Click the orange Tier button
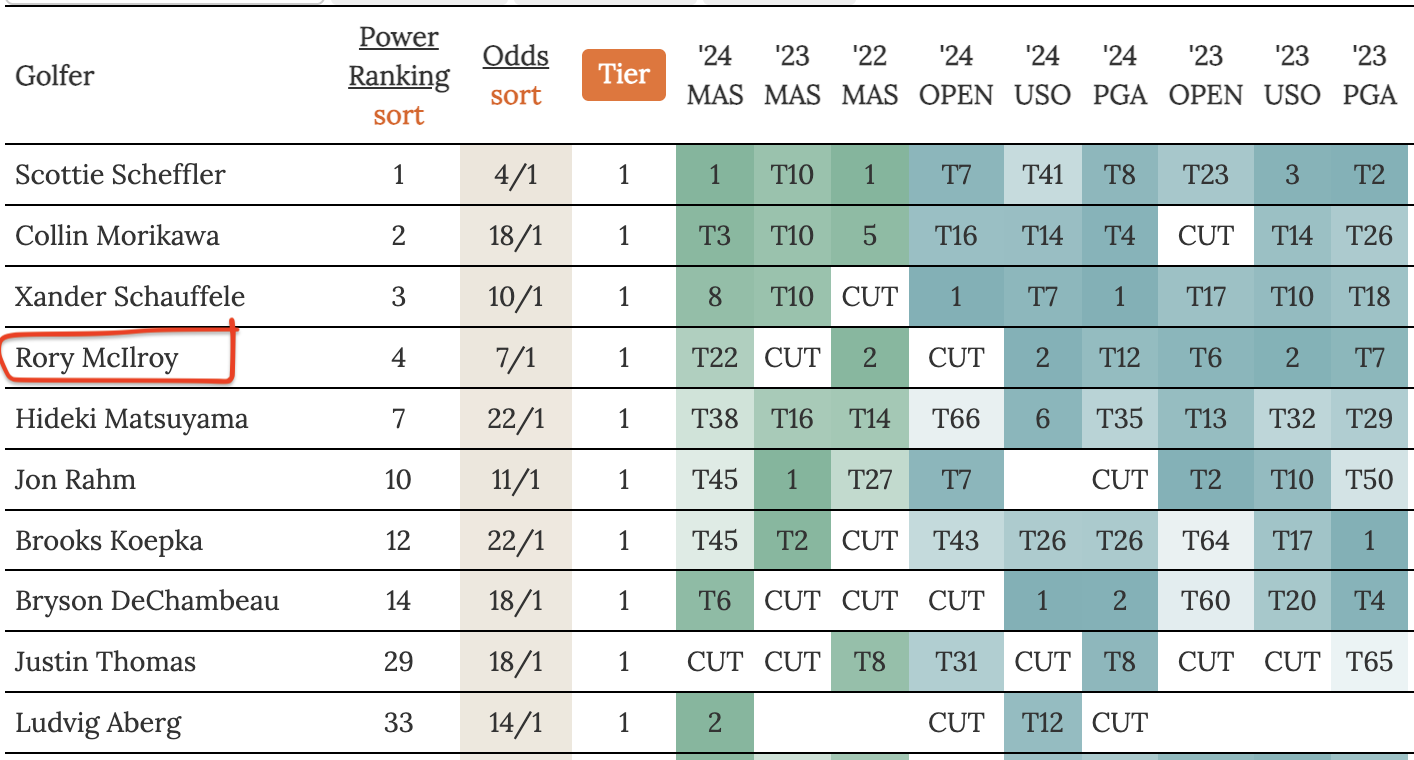 point(624,74)
